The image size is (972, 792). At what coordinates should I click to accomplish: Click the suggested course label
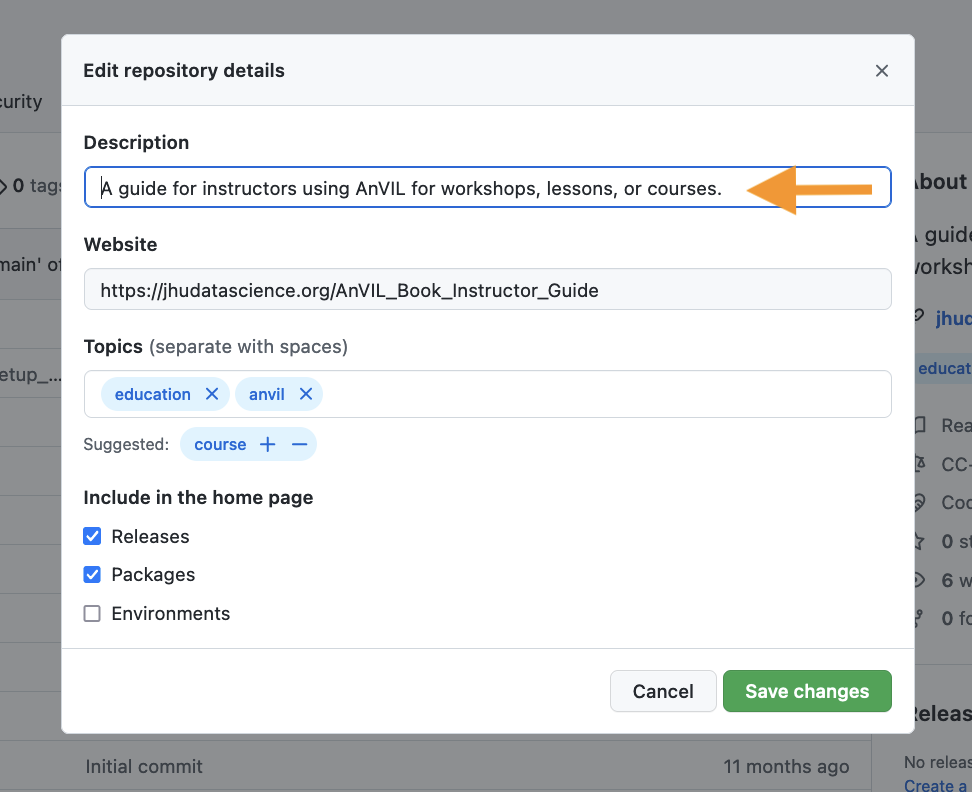[x=220, y=444]
